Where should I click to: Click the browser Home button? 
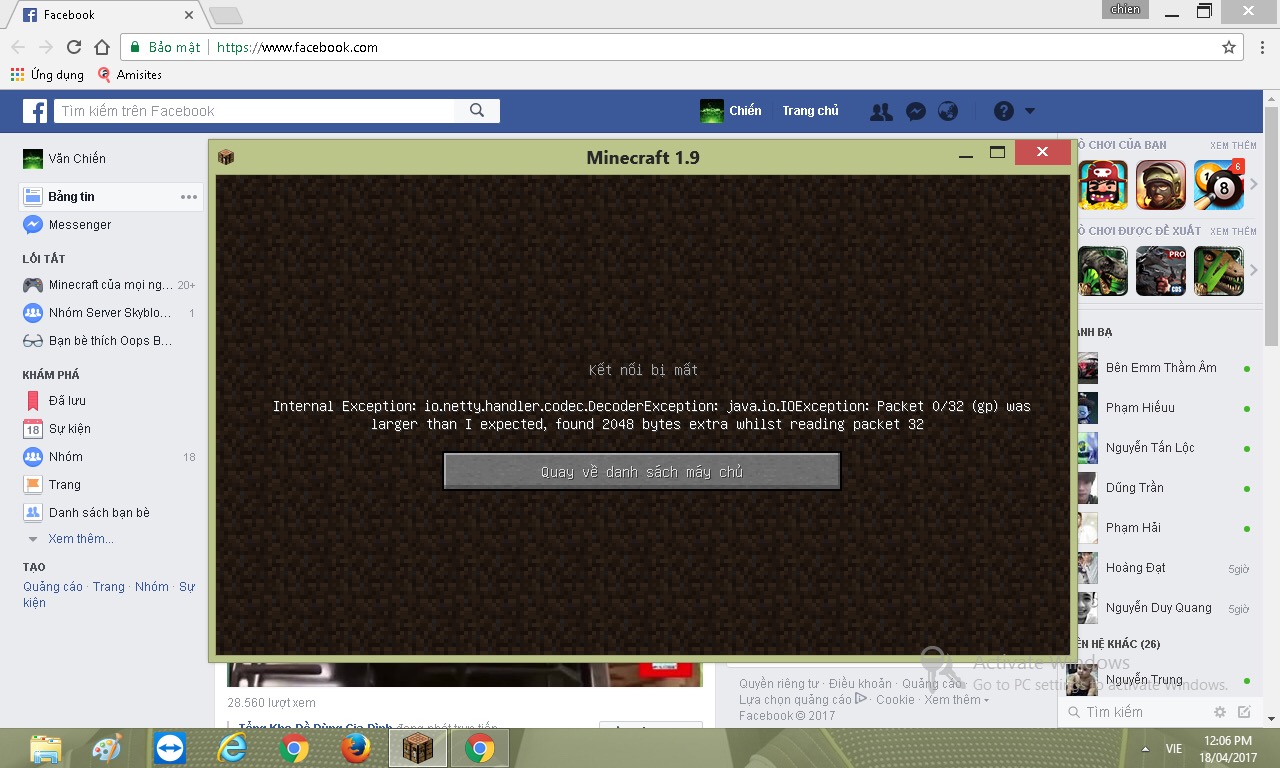point(102,47)
